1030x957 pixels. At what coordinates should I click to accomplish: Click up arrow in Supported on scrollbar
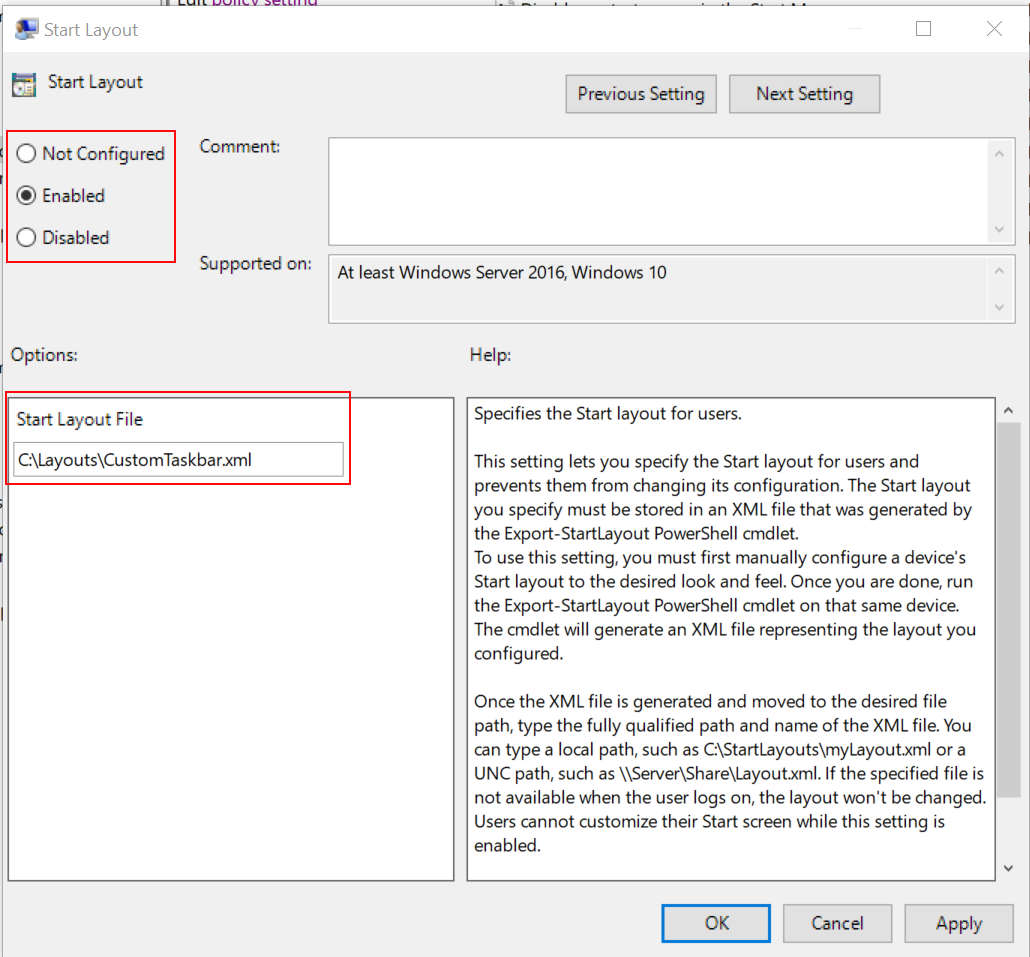coord(998,271)
